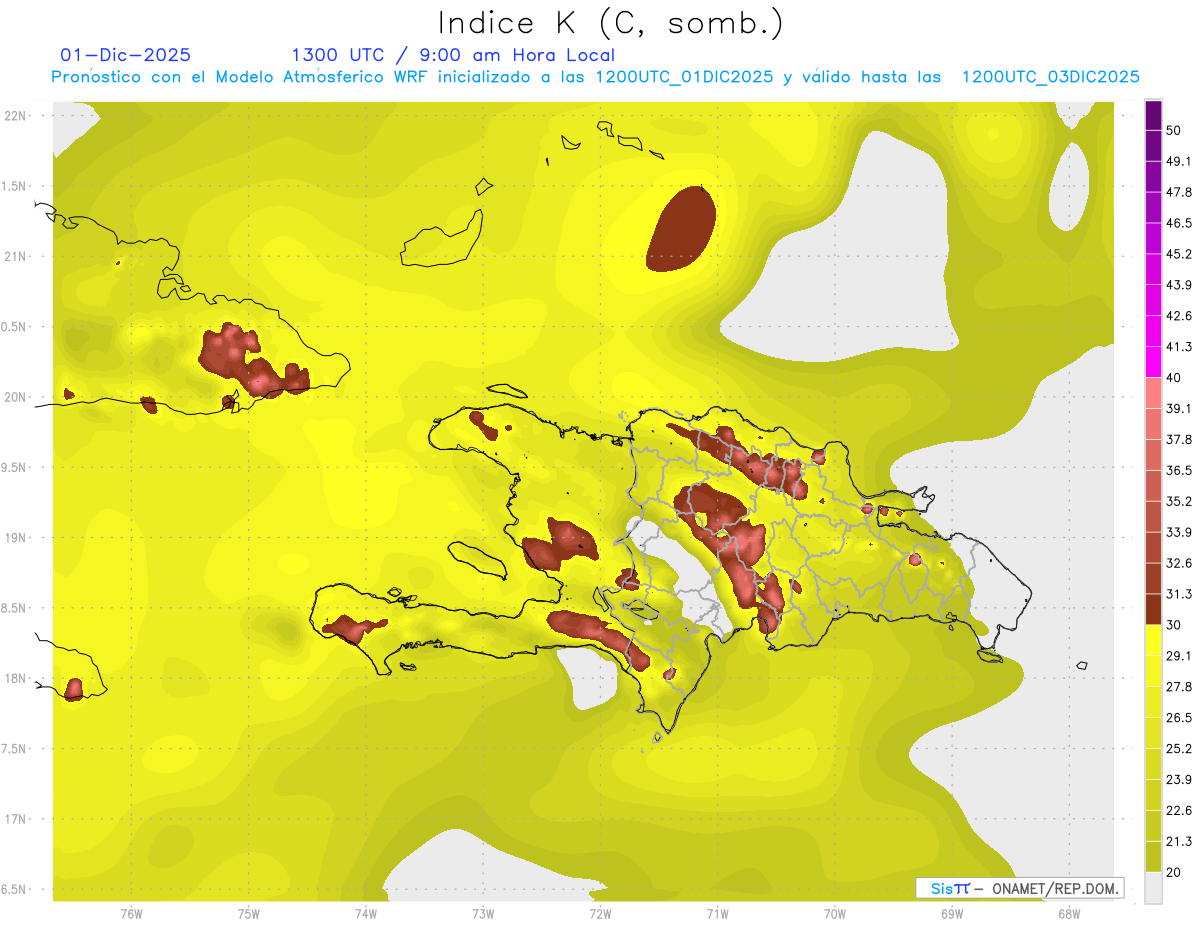1200x927 pixels.
Task: Select legend value '33.9'
Action: pos(1178,532)
